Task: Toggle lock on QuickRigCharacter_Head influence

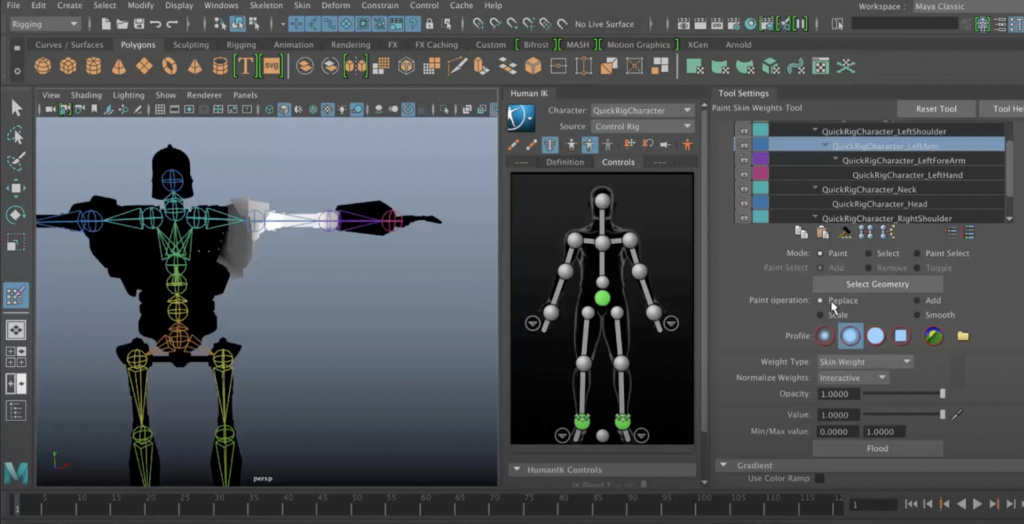Action: pos(743,204)
